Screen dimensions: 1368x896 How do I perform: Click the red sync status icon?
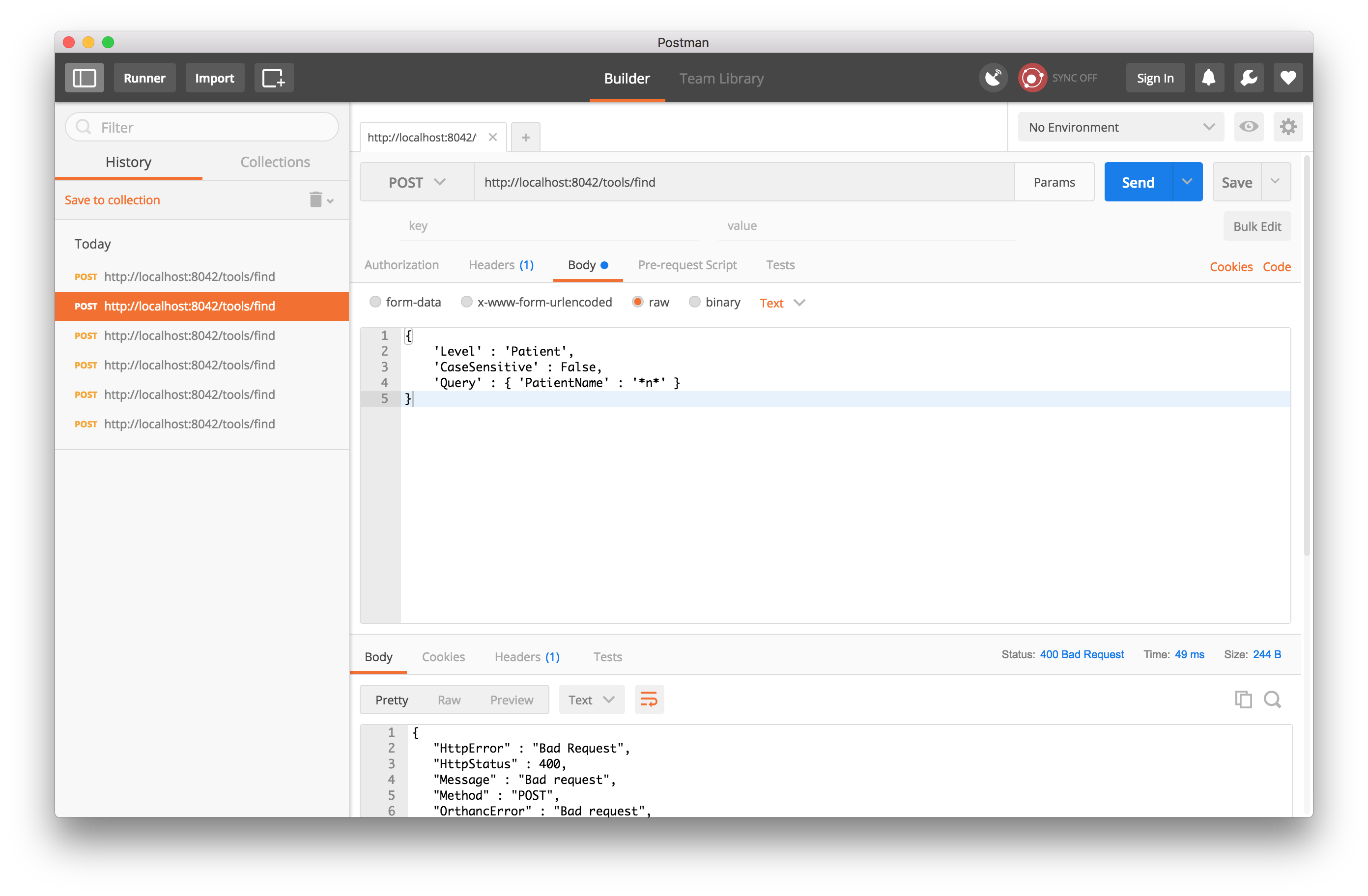(x=1032, y=78)
